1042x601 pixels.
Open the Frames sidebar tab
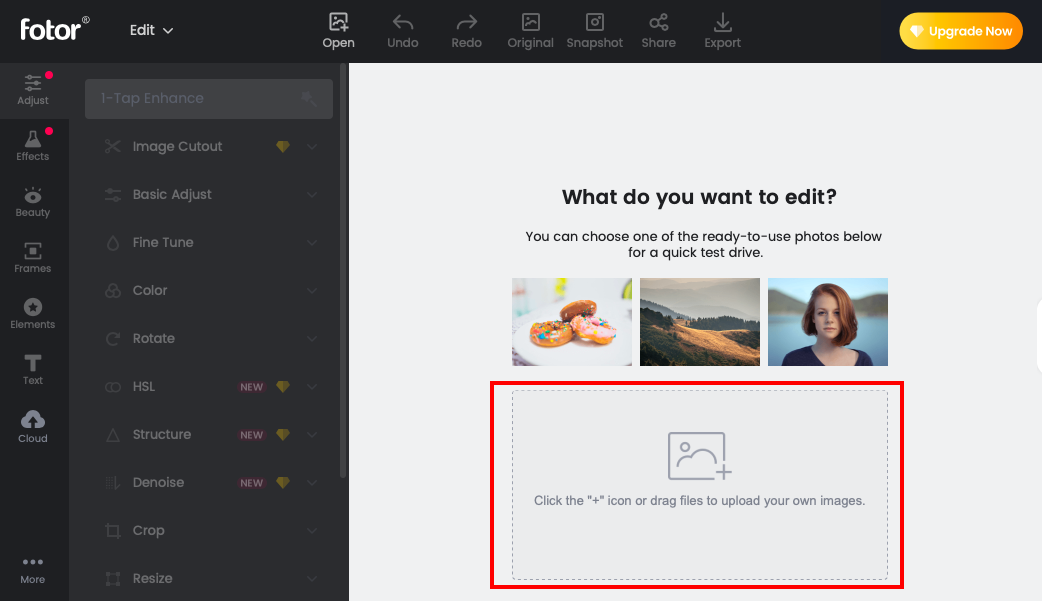click(33, 258)
